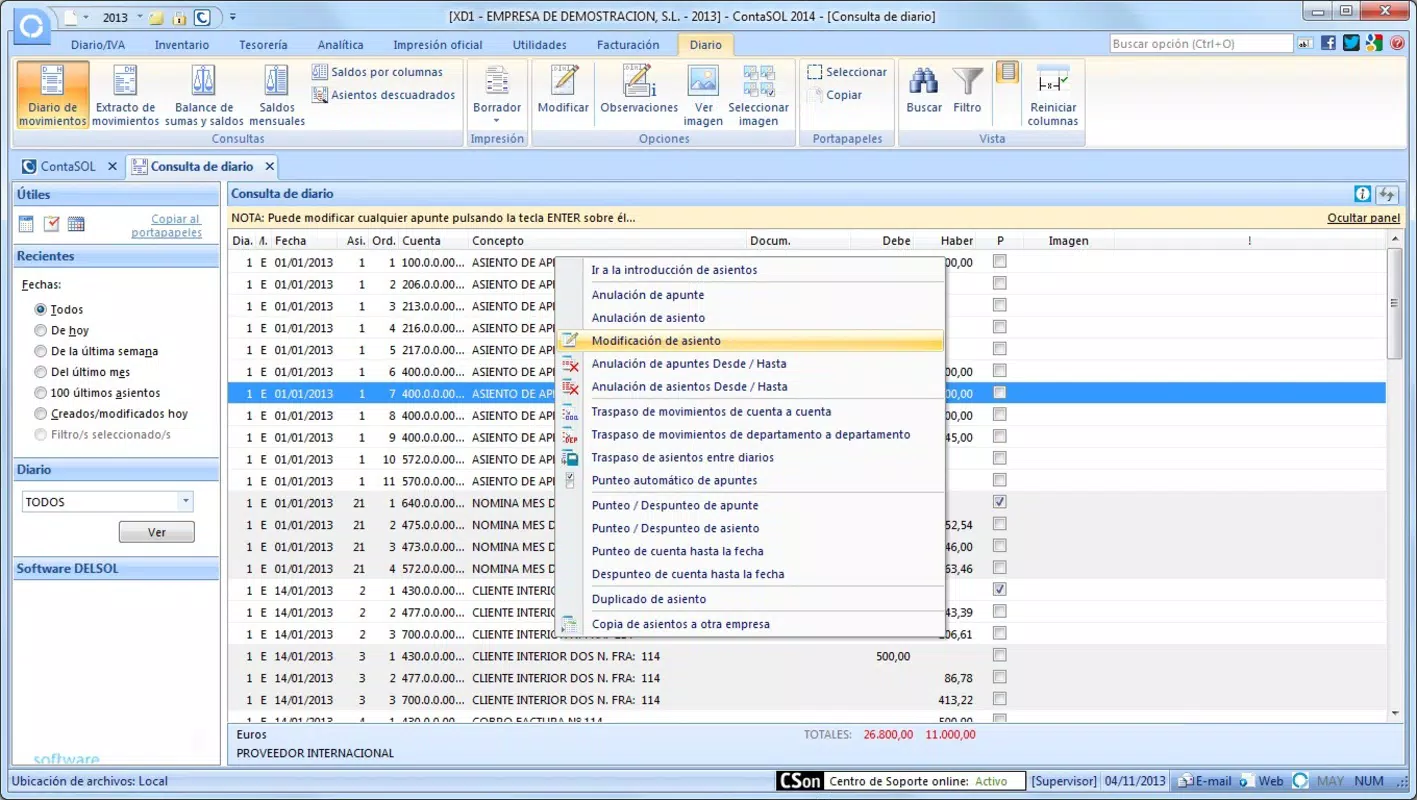Click Seleccionar in Portapapeles group
Viewport: 1417px width, 800px height.
click(846, 72)
